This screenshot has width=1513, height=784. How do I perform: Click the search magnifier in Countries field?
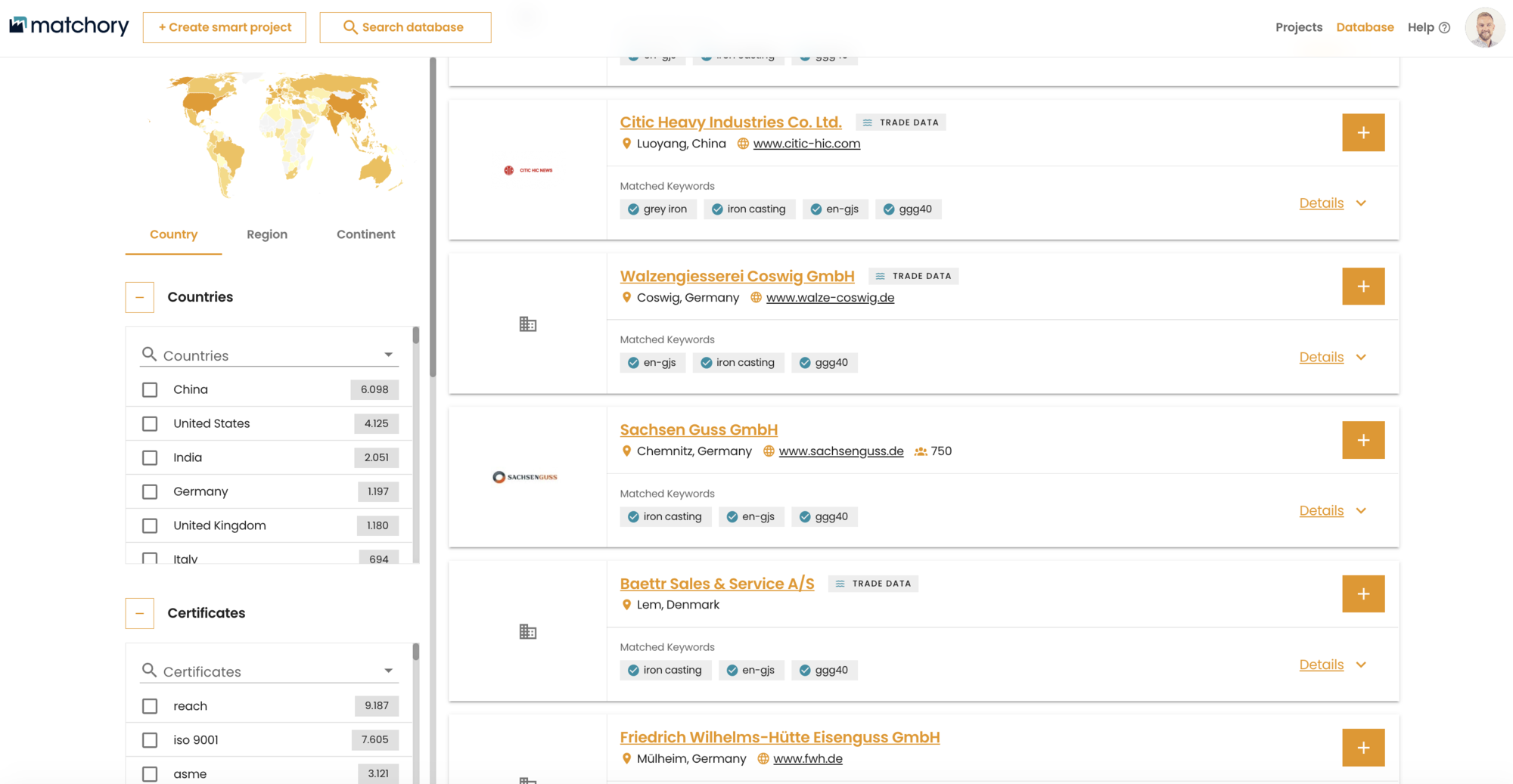[149, 354]
